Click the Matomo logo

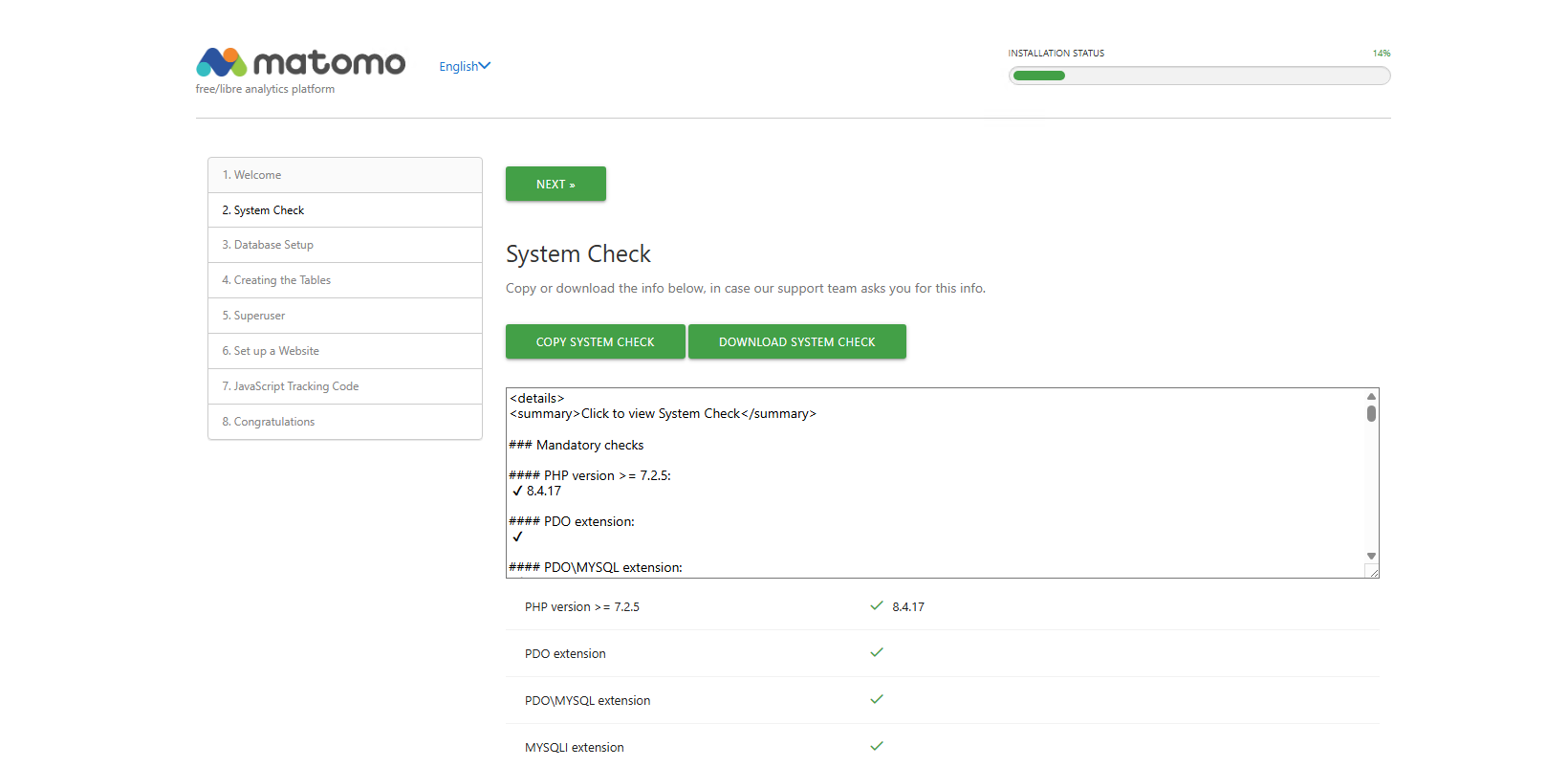pyautogui.click(x=300, y=63)
